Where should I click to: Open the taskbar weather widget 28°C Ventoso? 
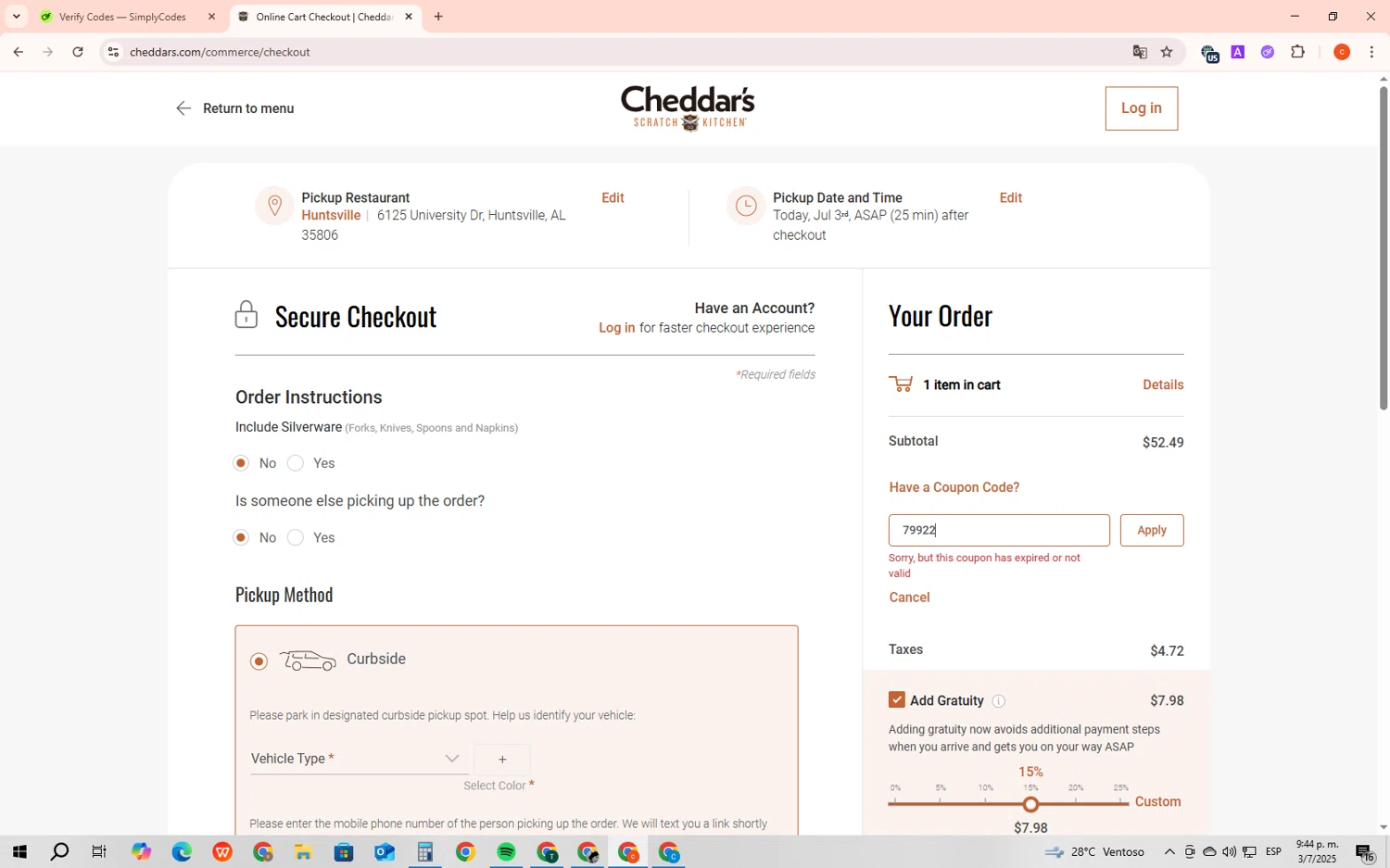tap(1094, 852)
